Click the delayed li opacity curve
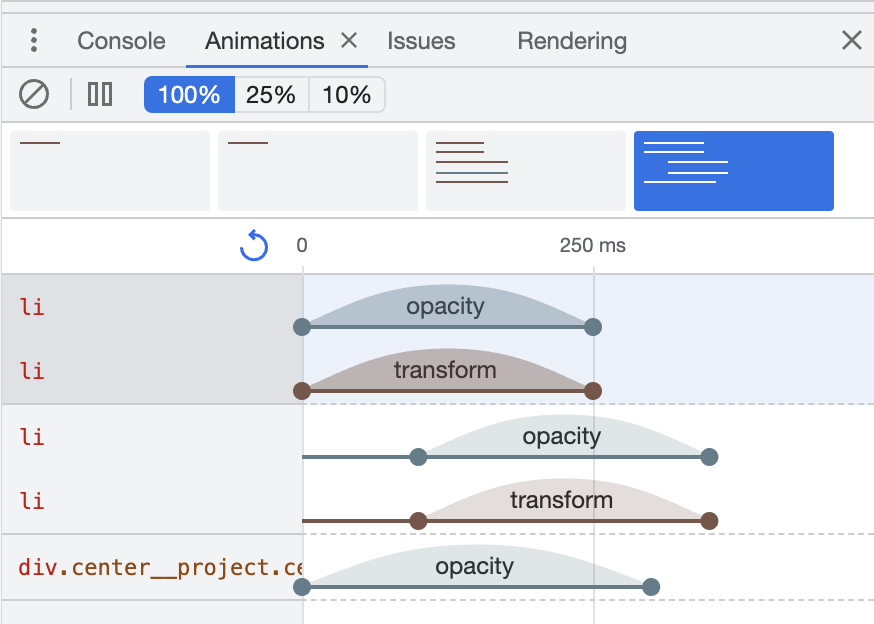Image resolution: width=874 pixels, height=624 pixels. pos(563,436)
